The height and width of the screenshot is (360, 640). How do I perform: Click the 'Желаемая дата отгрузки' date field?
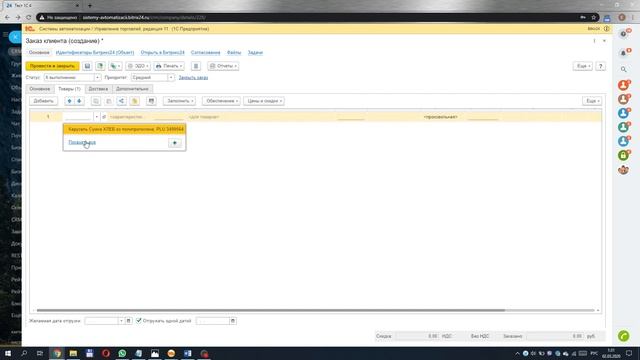101,321
